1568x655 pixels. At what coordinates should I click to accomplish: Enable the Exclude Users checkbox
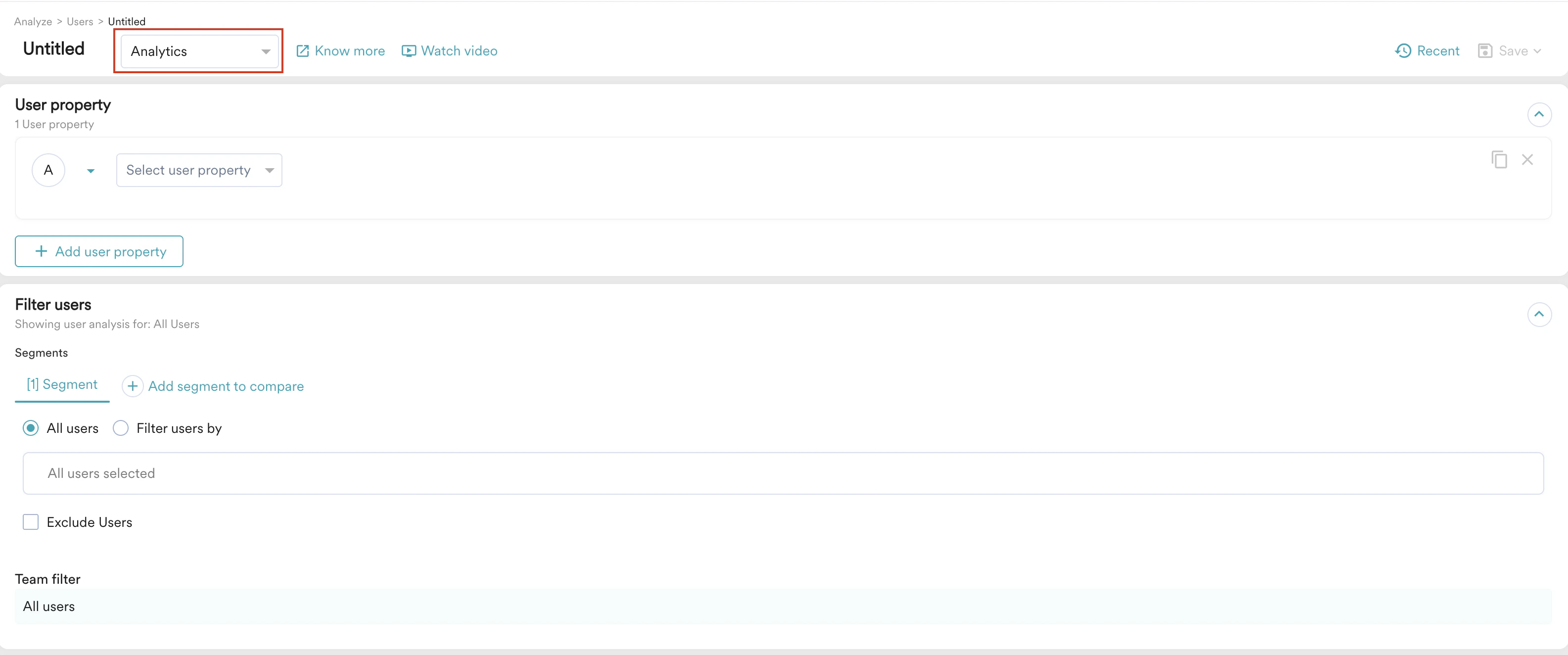coord(31,522)
